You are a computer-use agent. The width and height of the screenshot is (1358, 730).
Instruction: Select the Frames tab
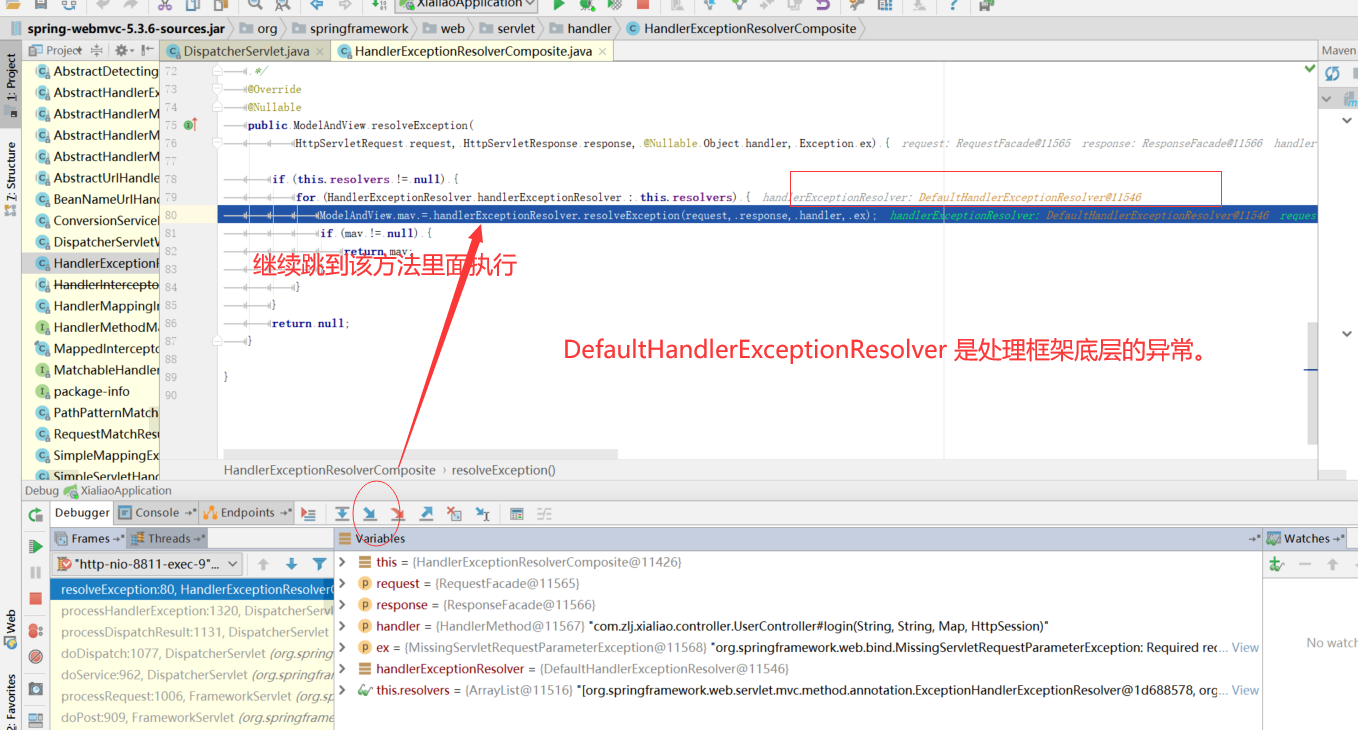point(90,539)
